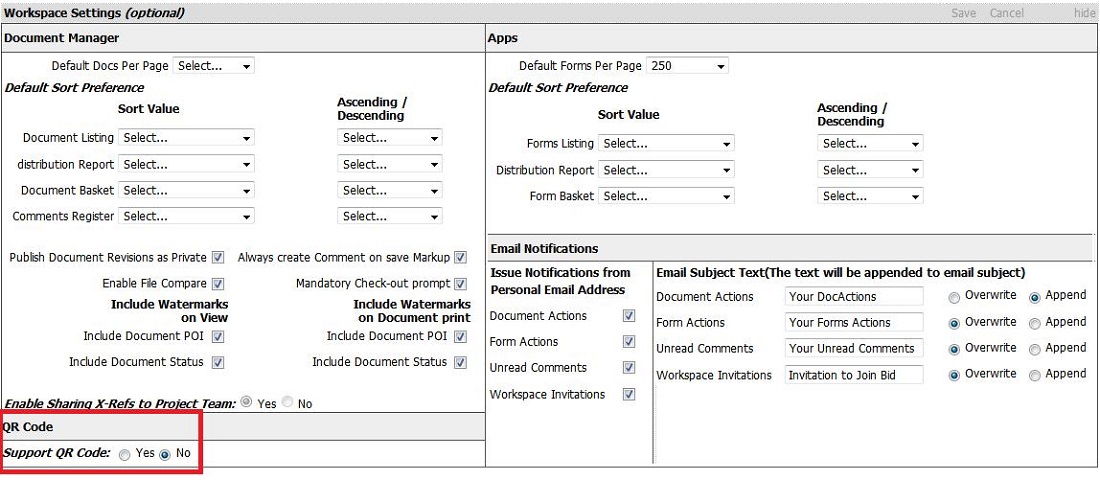Screen dimensions: 1100x480
Task: Toggle Include Document Status on Document print
Action: point(460,363)
